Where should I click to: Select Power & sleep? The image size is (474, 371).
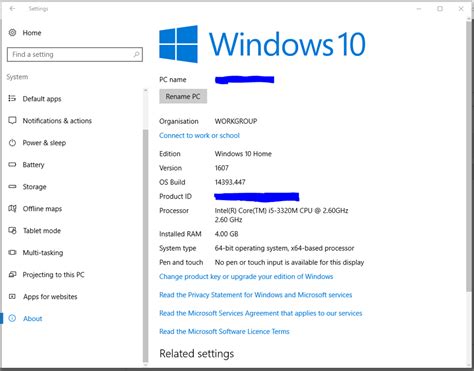pos(44,143)
